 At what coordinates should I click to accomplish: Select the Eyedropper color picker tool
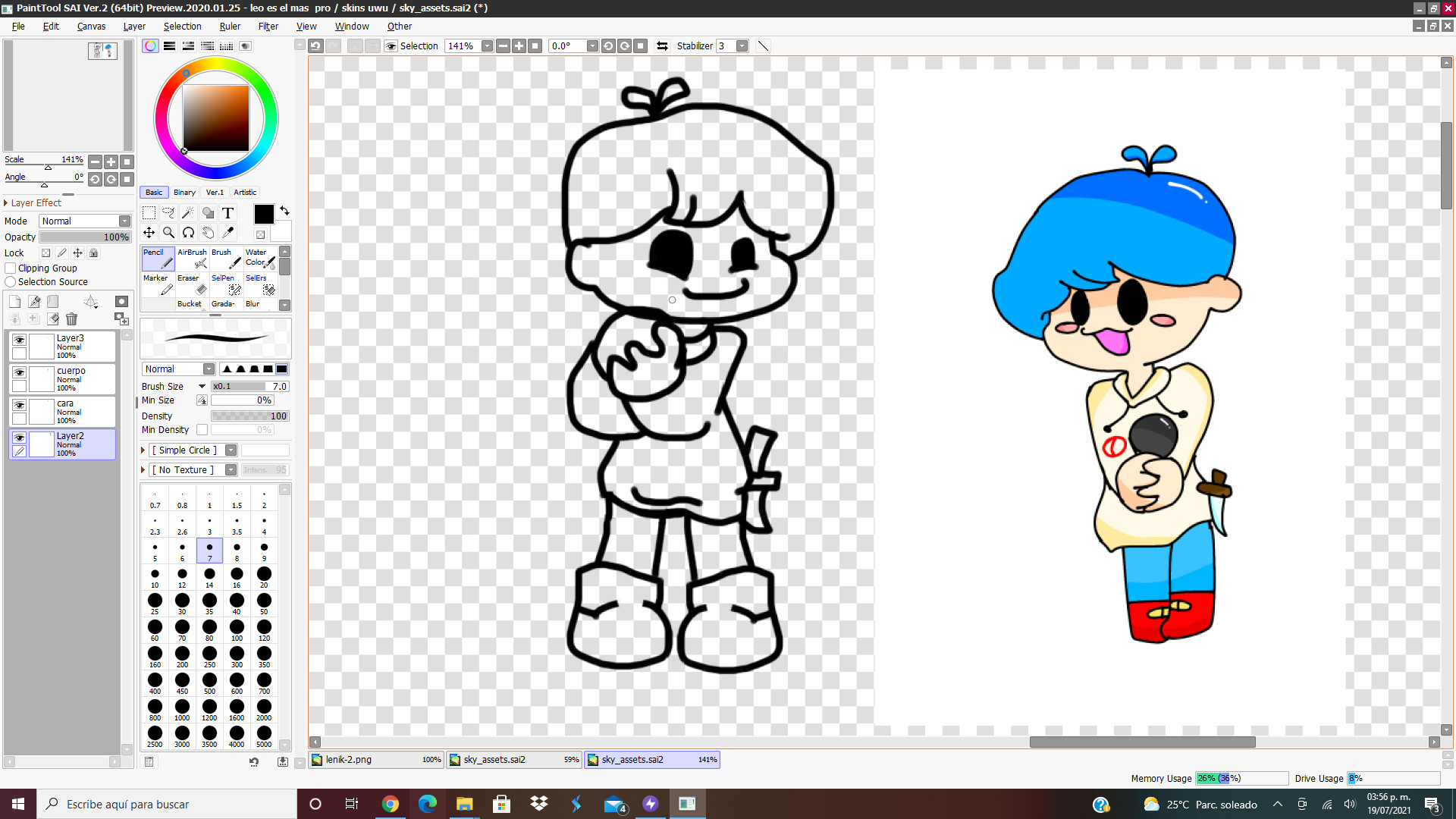click(x=227, y=233)
